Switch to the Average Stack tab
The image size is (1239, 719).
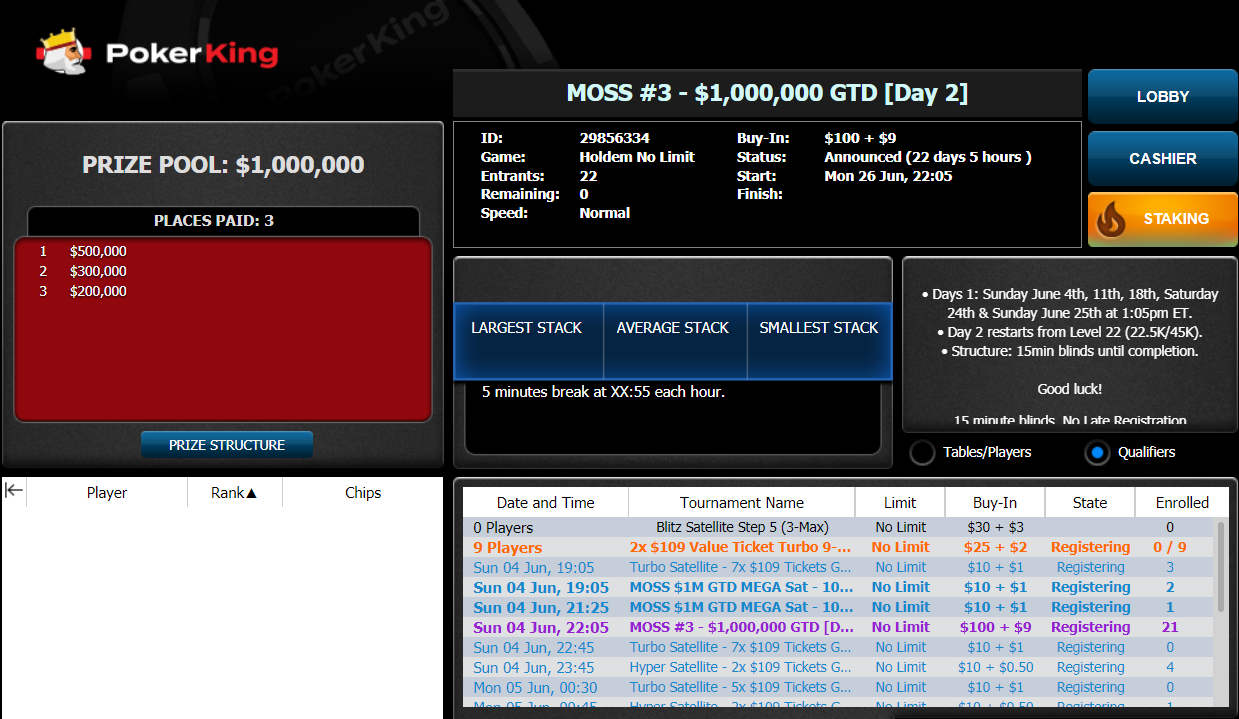pyautogui.click(x=673, y=328)
